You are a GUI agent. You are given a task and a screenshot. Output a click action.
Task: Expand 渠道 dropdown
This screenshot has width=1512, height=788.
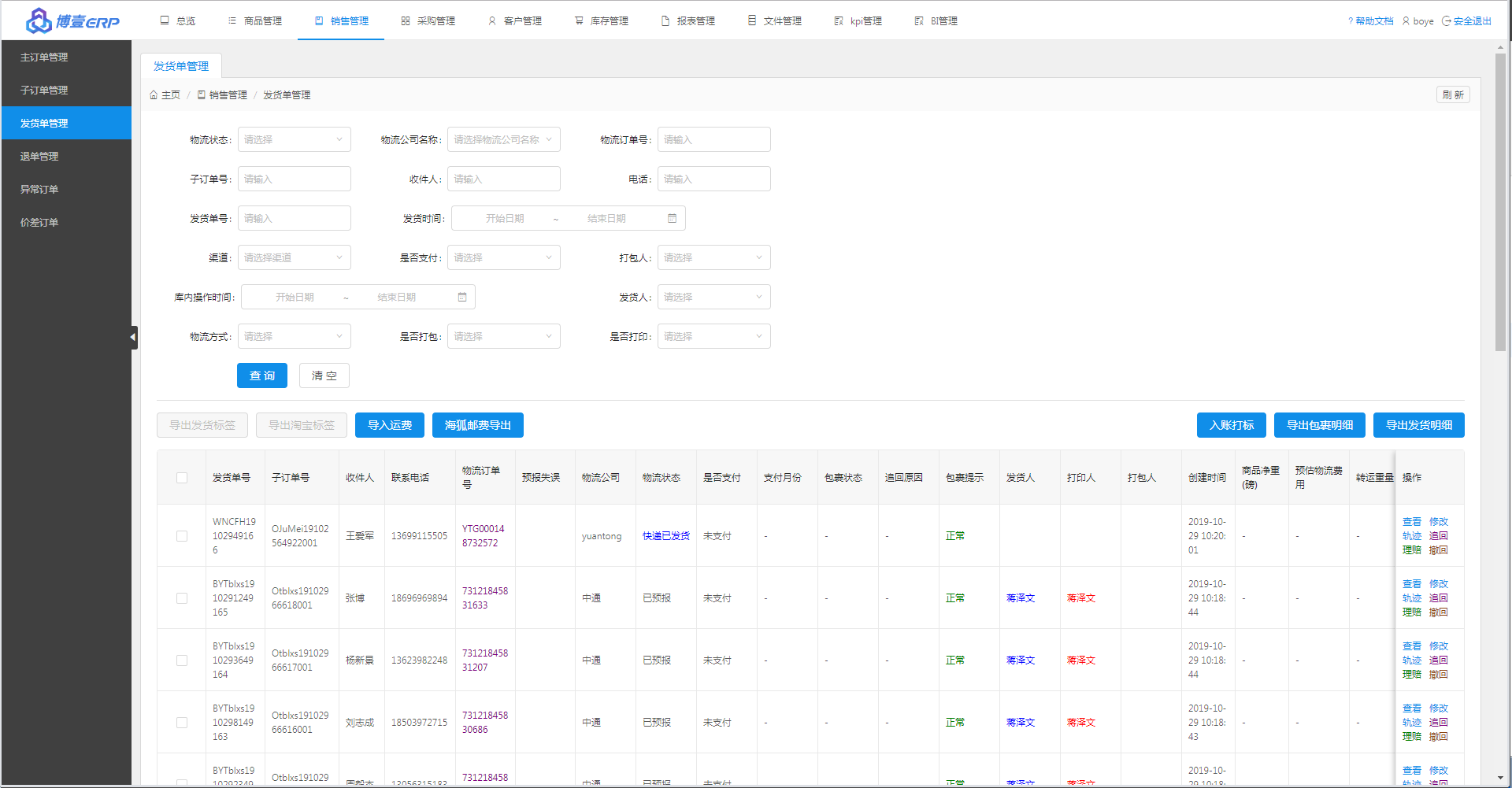(295, 257)
